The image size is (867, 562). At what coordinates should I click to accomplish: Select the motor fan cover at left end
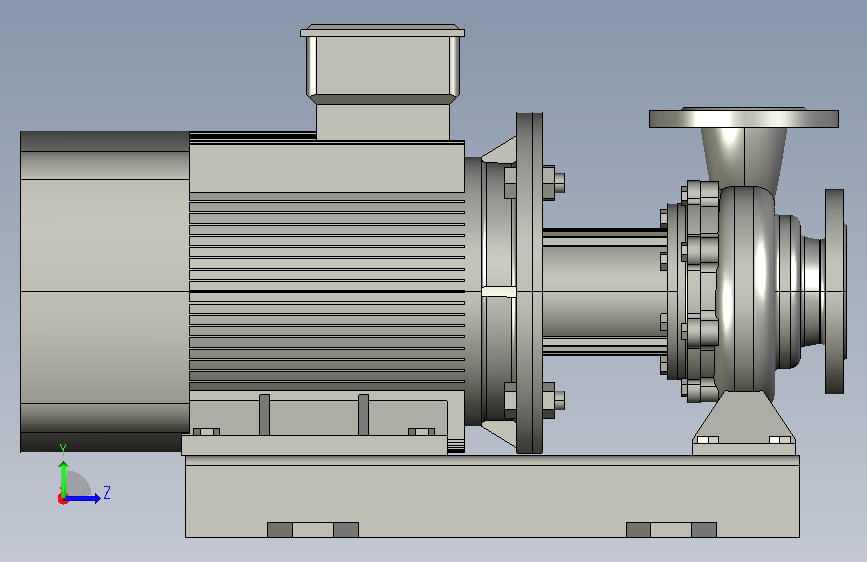pos(105,292)
